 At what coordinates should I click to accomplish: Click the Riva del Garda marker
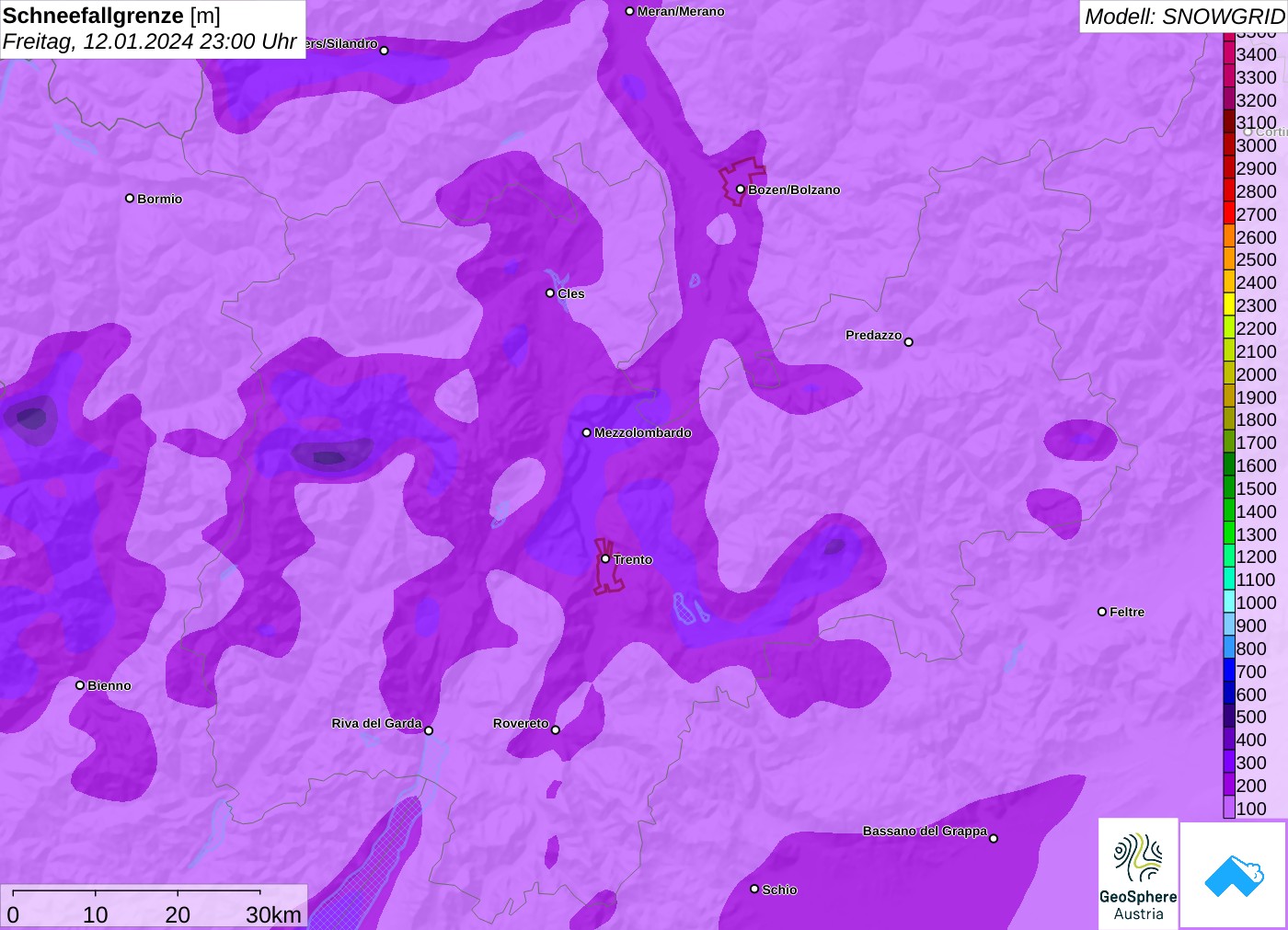pos(428,730)
